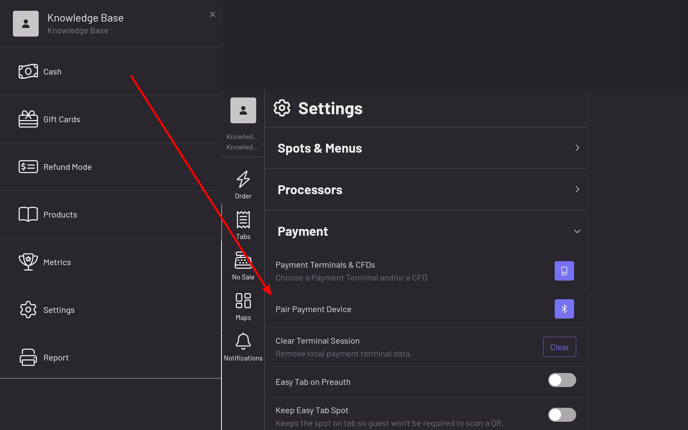Viewport: 688px width, 430px height.
Task: Open Cash from the side menu
Action: click(x=52, y=72)
